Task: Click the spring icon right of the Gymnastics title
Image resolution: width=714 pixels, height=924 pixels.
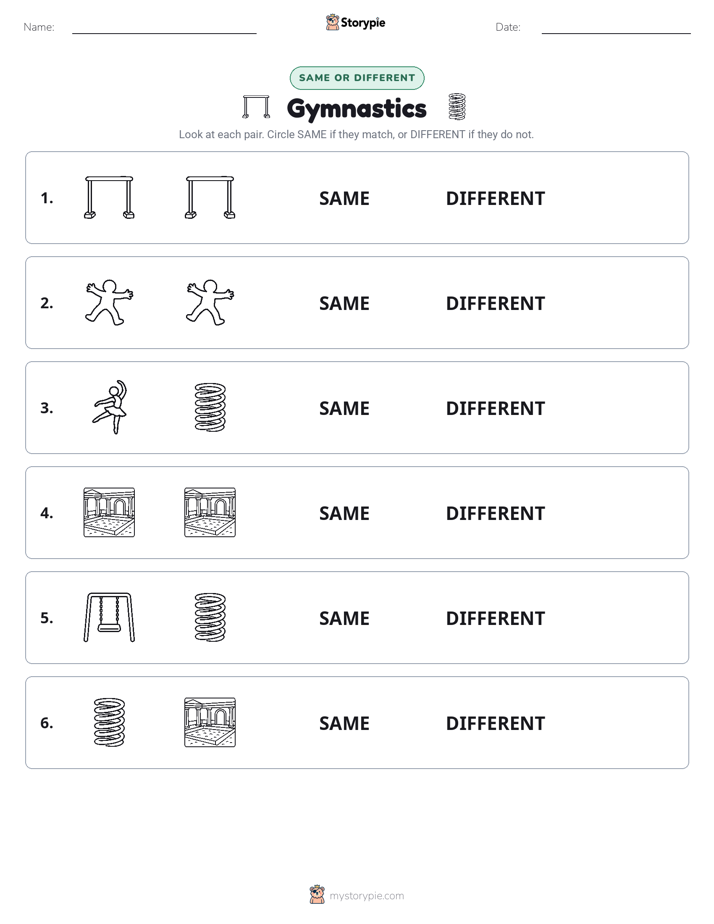Action: click(x=457, y=107)
